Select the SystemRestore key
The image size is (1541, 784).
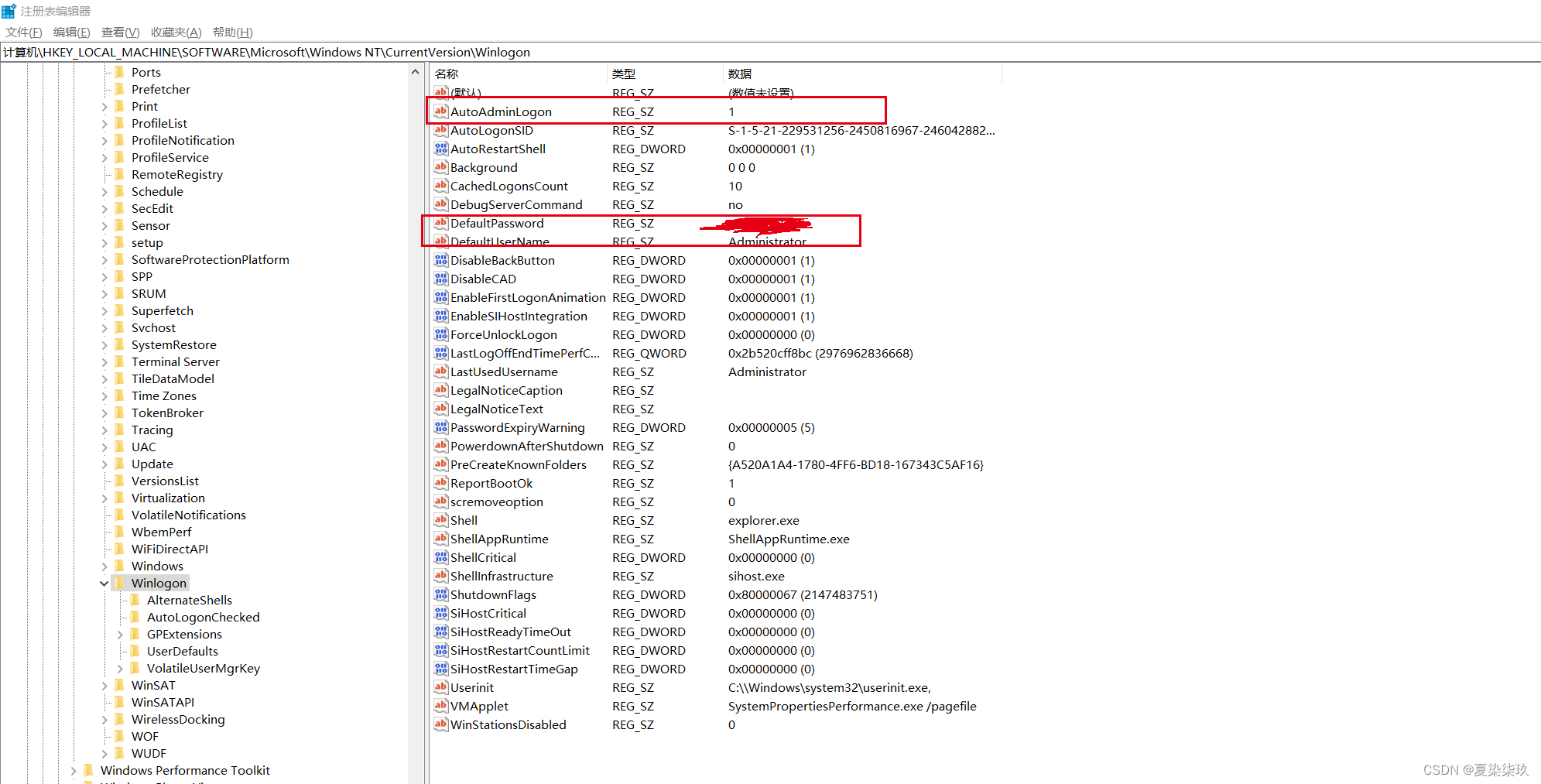pos(173,344)
